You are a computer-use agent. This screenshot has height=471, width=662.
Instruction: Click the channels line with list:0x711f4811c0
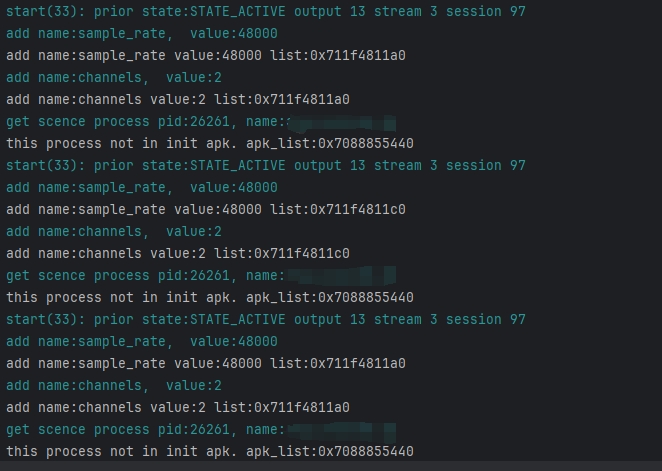tap(177, 253)
